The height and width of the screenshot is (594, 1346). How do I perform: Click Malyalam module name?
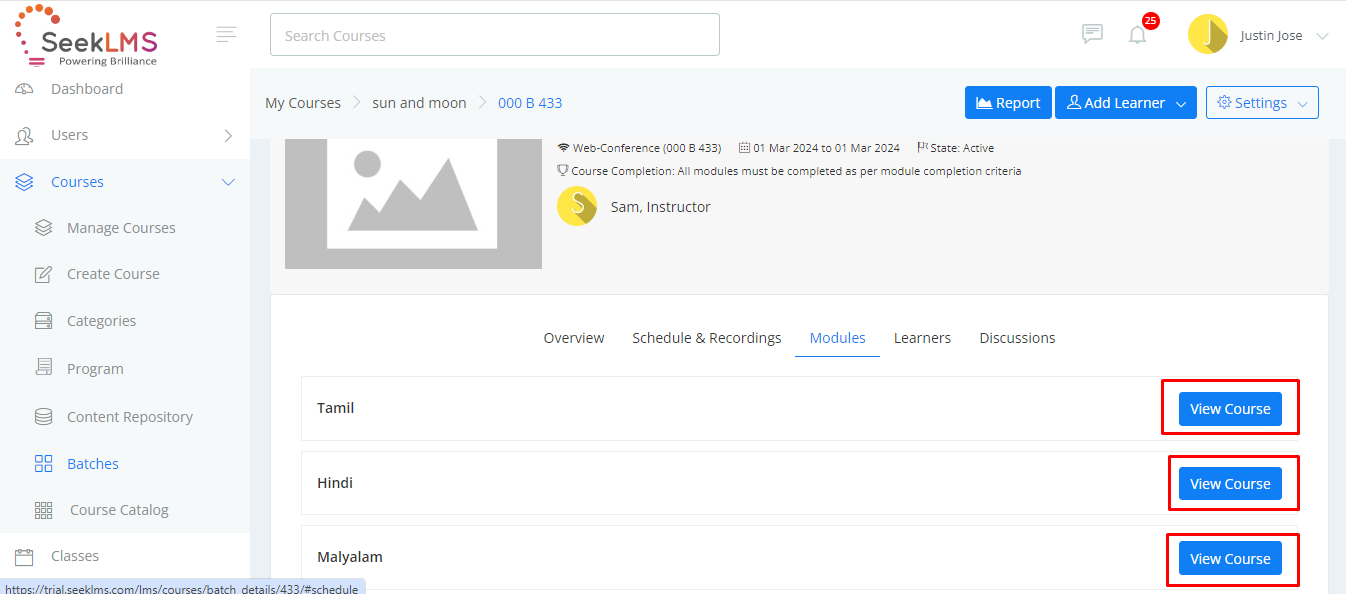pos(350,557)
